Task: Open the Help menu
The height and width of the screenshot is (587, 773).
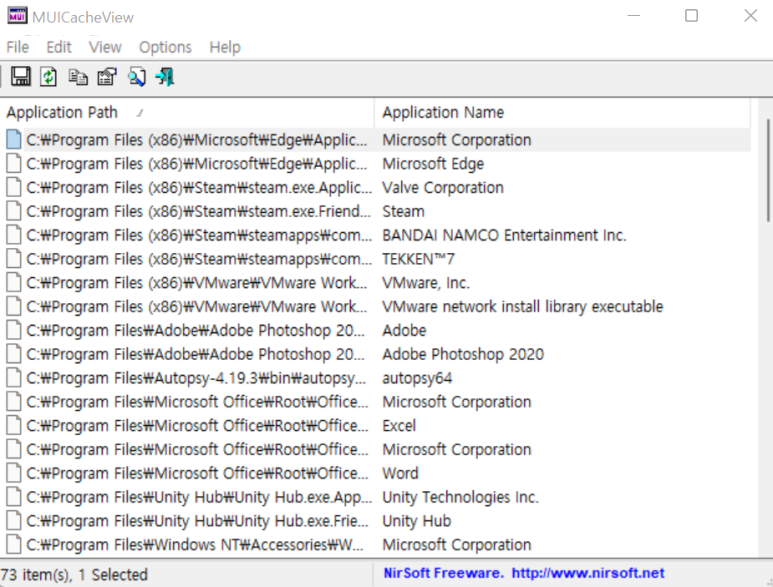Action: [x=225, y=47]
